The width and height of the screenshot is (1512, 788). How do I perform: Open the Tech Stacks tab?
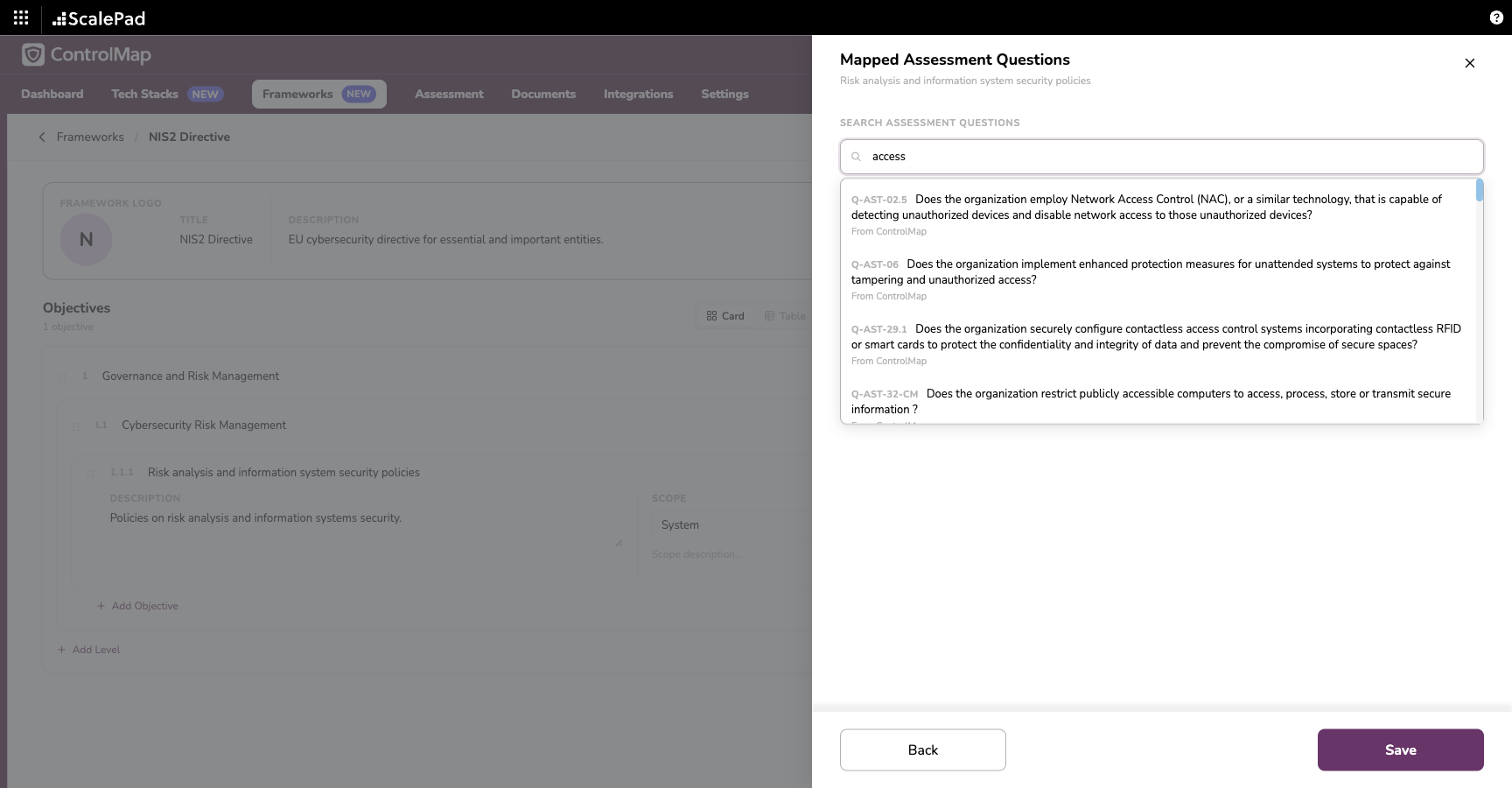[x=168, y=94]
